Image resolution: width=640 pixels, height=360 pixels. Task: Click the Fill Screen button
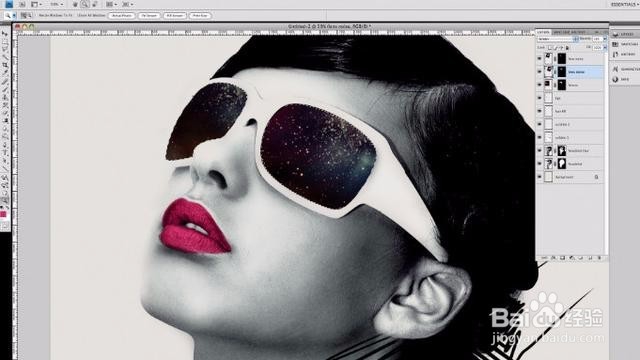pos(175,16)
